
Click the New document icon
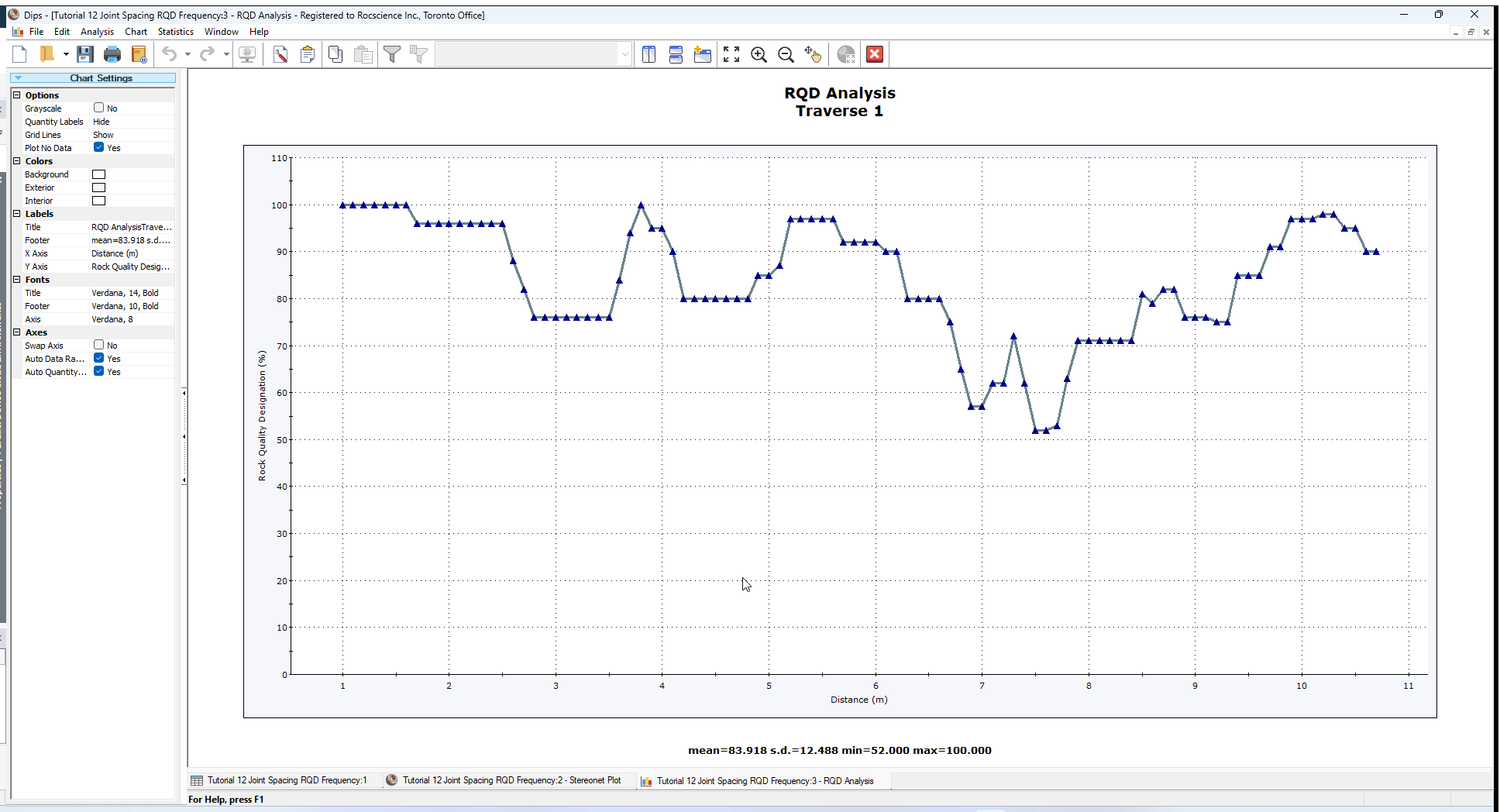coord(20,54)
